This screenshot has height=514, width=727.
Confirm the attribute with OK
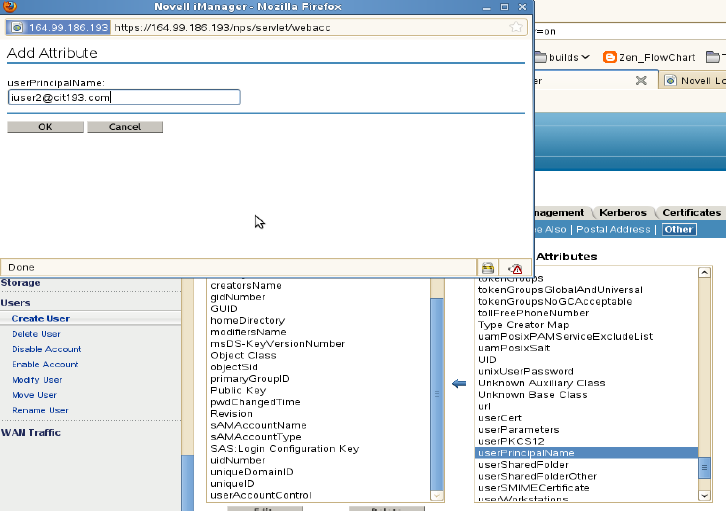click(x=45, y=127)
